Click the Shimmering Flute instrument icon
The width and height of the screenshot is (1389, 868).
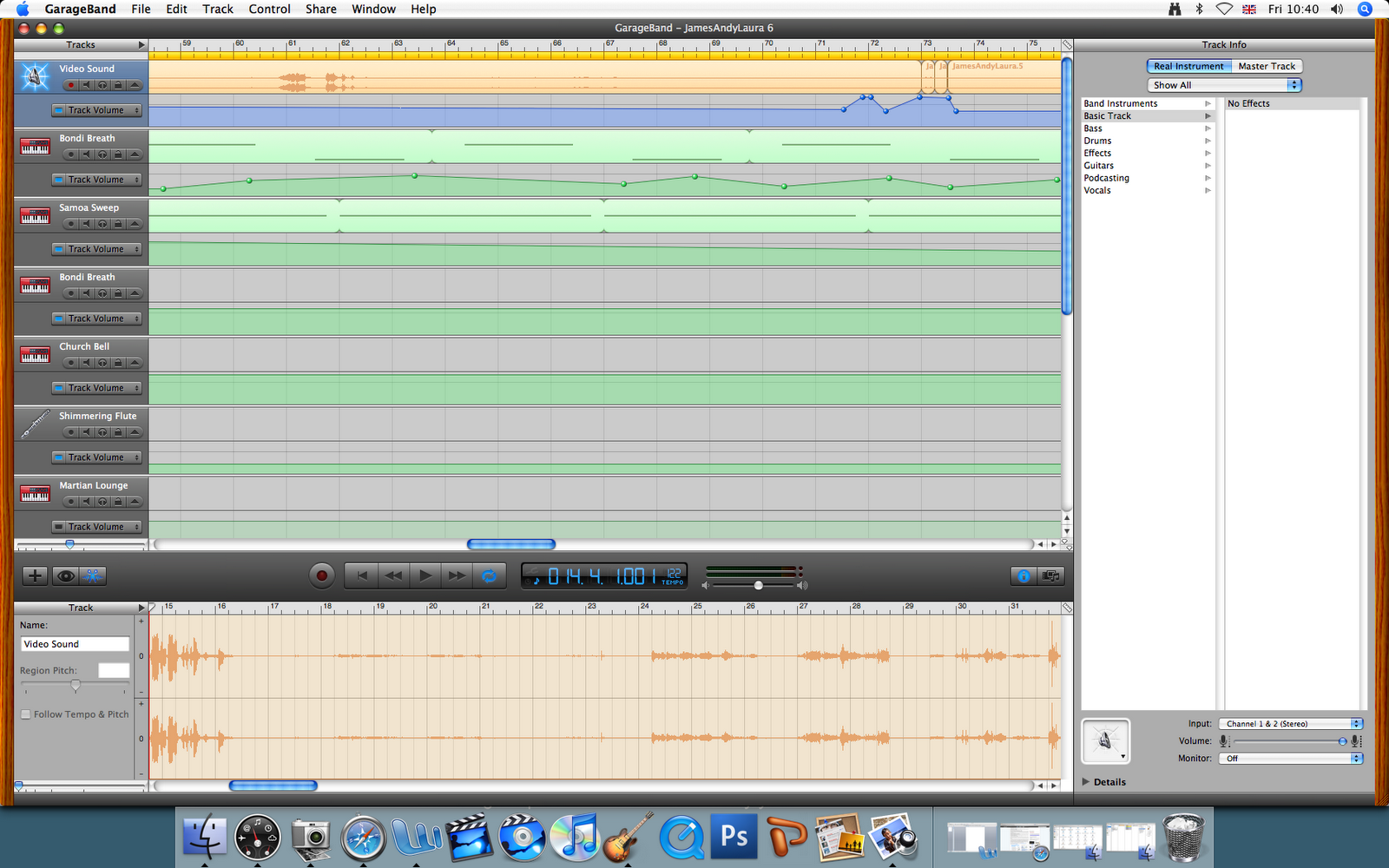(35, 424)
